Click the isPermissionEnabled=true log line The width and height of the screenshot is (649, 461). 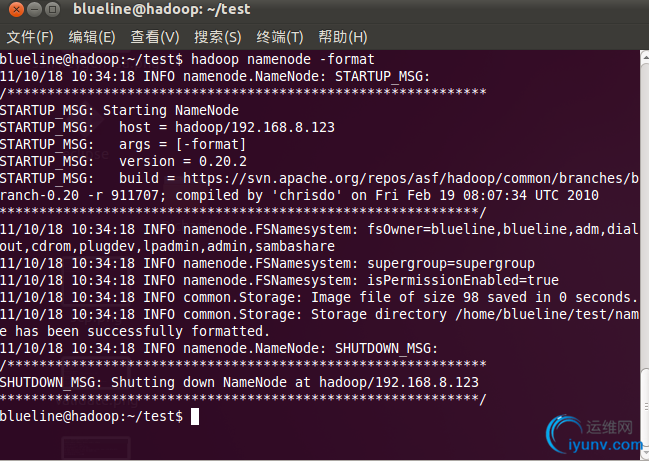pyautogui.click(x=279, y=281)
